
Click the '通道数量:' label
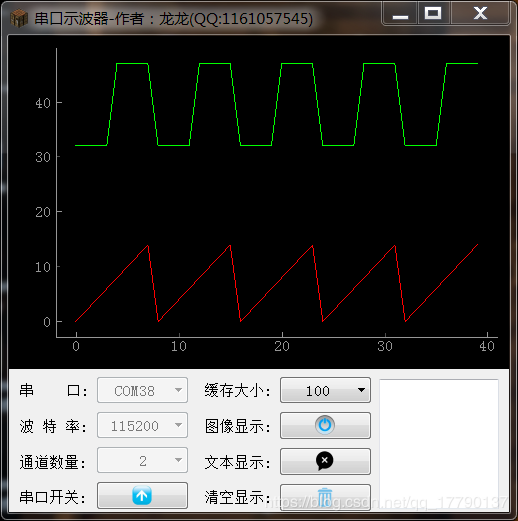click(x=53, y=462)
